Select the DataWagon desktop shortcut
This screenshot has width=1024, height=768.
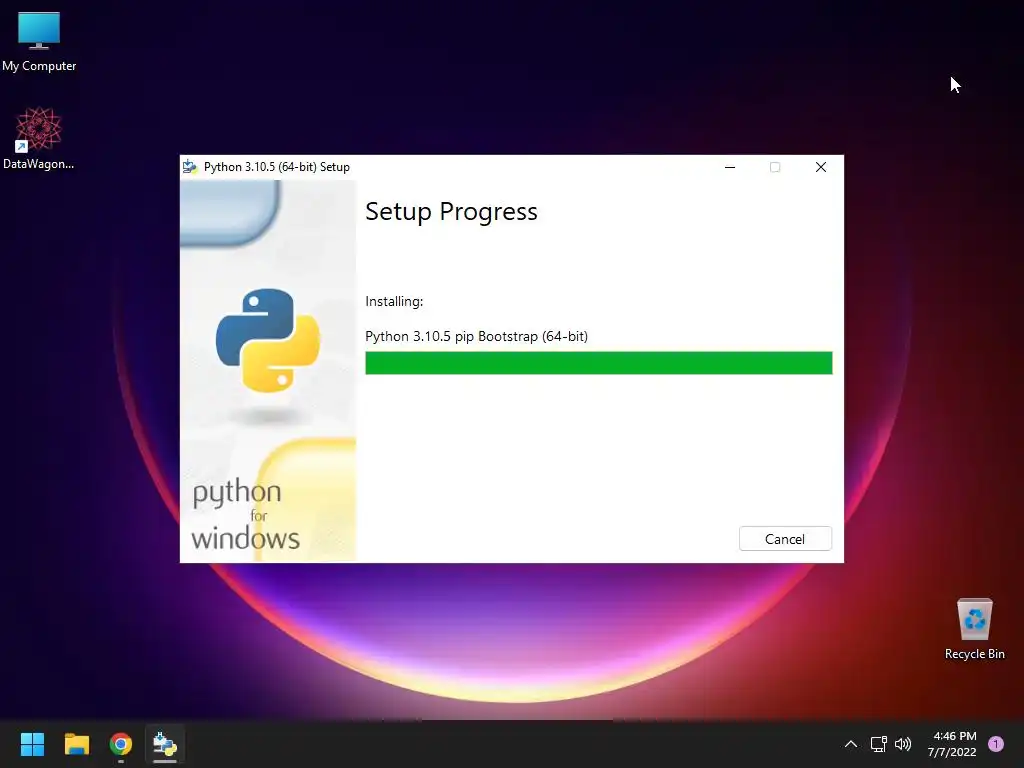click(39, 138)
